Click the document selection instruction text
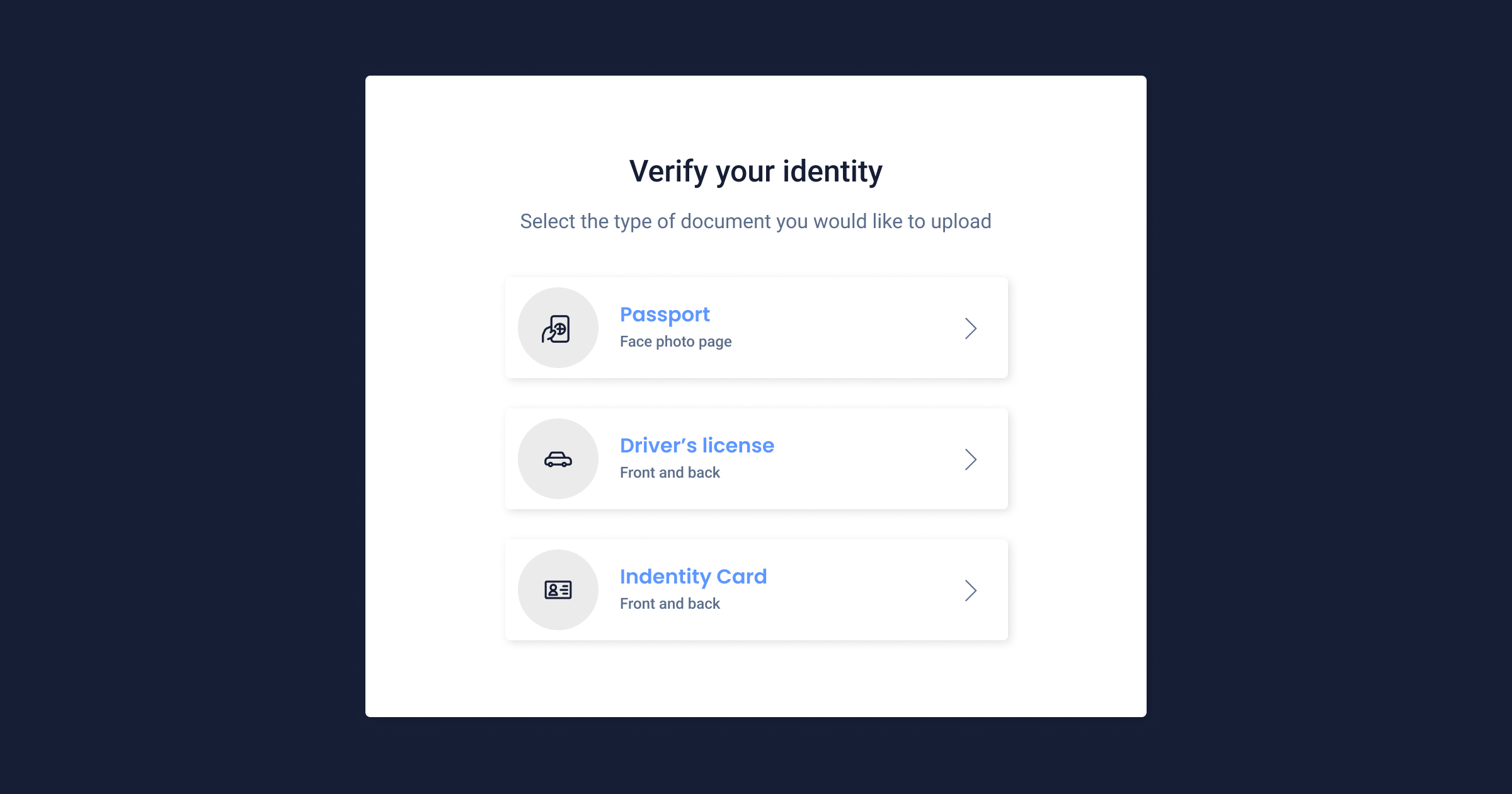This screenshot has width=1512, height=794. 755,221
